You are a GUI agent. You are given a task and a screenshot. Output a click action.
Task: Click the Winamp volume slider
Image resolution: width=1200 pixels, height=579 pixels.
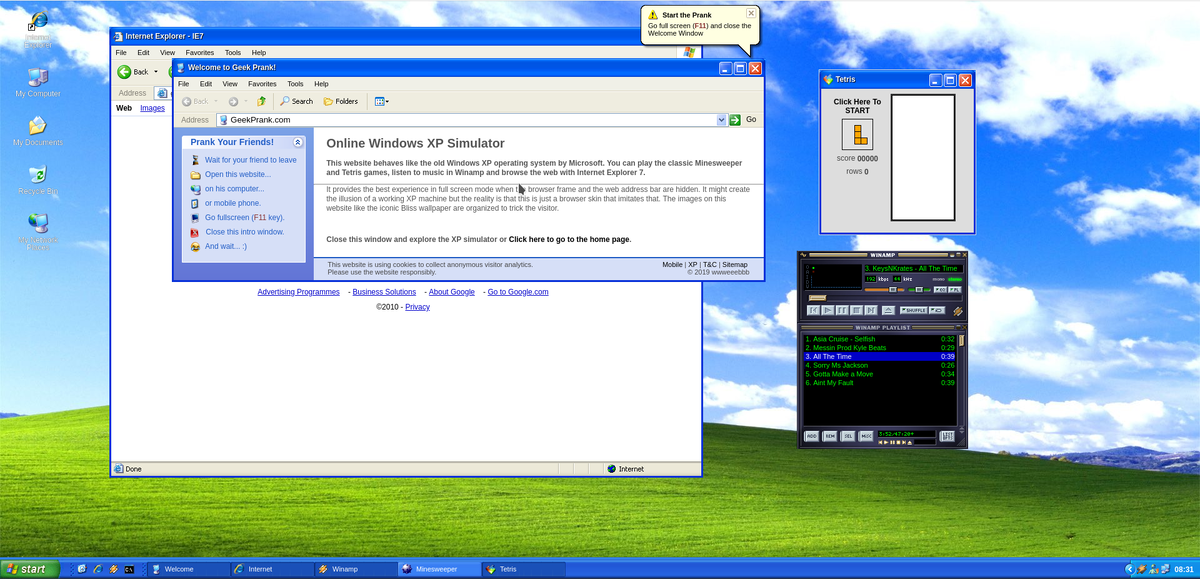point(884,290)
